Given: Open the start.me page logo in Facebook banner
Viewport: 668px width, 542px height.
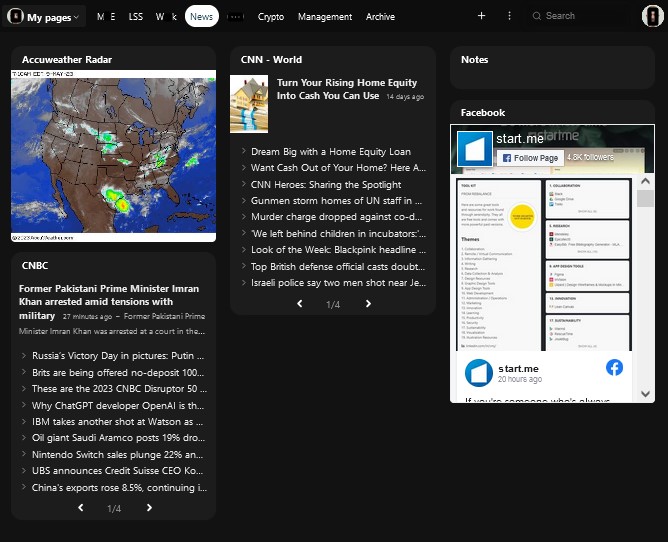Looking at the screenshot, I should [475, 149].
